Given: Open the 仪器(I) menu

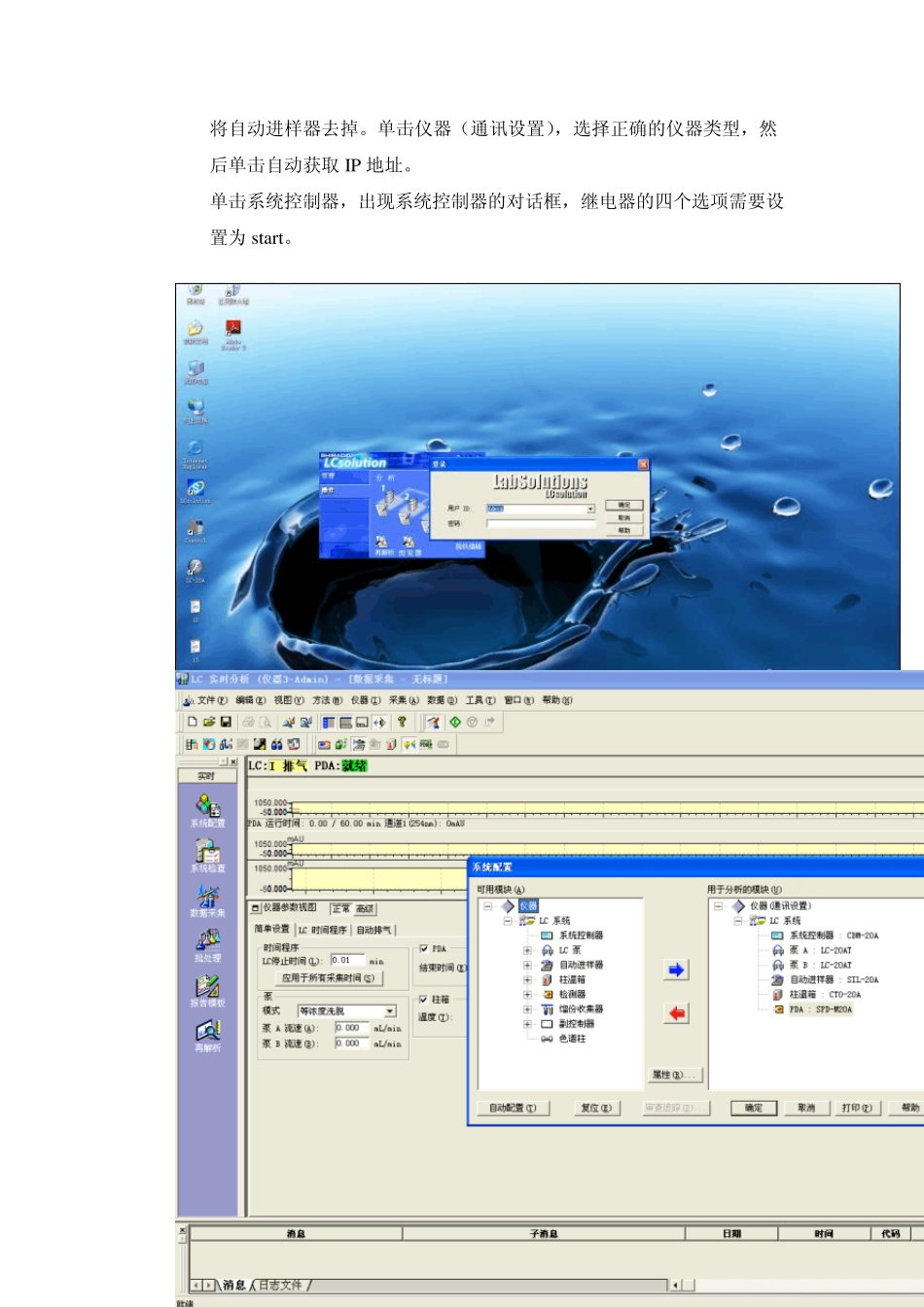Looking at the screenshot, I should click(366, 700).
